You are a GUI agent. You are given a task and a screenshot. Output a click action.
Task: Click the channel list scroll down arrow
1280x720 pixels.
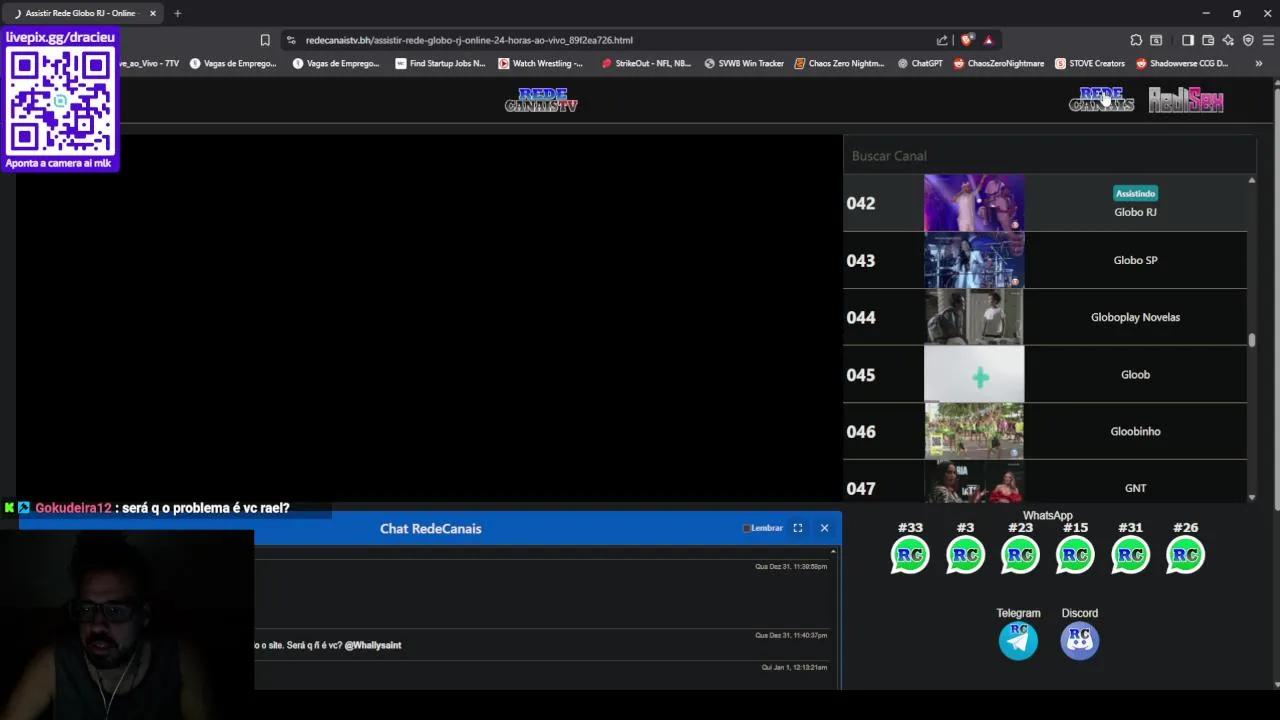click(1251, 497)
